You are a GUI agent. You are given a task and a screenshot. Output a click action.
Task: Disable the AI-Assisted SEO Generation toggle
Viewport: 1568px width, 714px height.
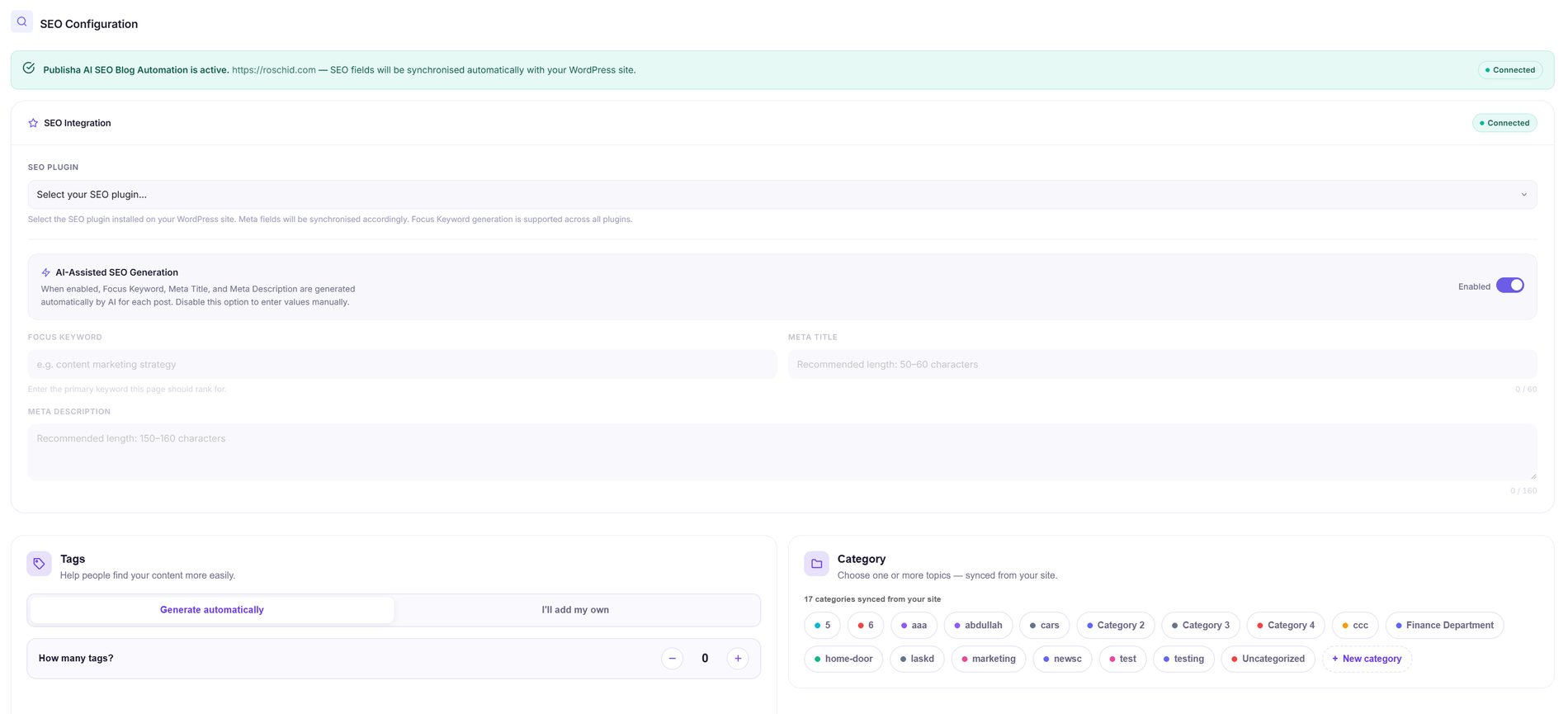click(1510, 286)
